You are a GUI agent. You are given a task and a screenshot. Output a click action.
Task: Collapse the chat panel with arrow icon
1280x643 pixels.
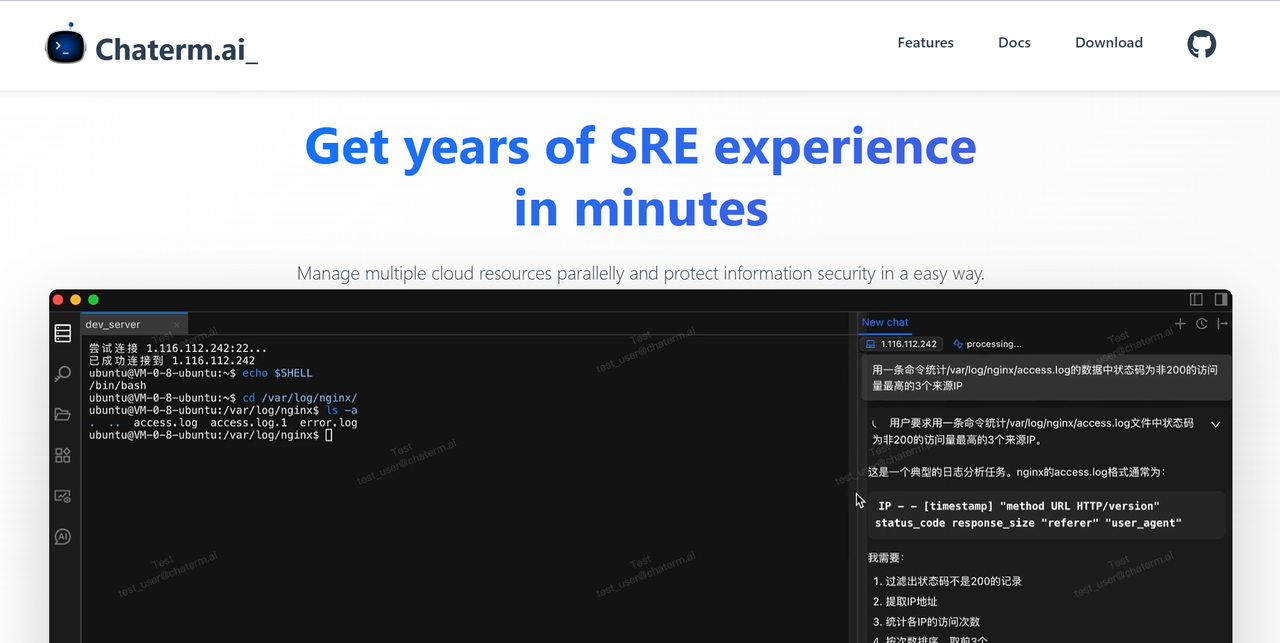1222,323
